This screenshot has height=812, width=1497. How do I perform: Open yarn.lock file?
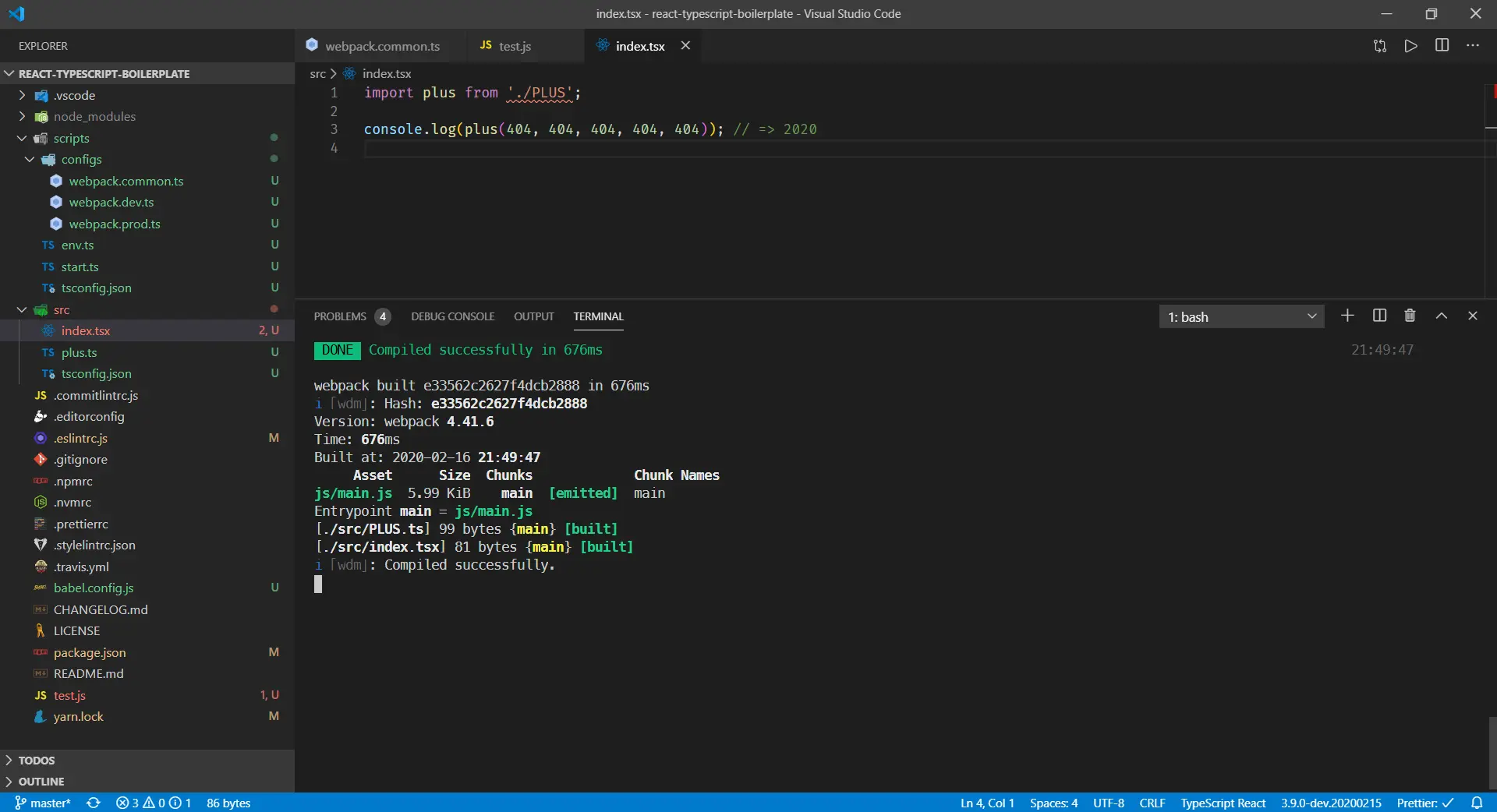(147, 716)
